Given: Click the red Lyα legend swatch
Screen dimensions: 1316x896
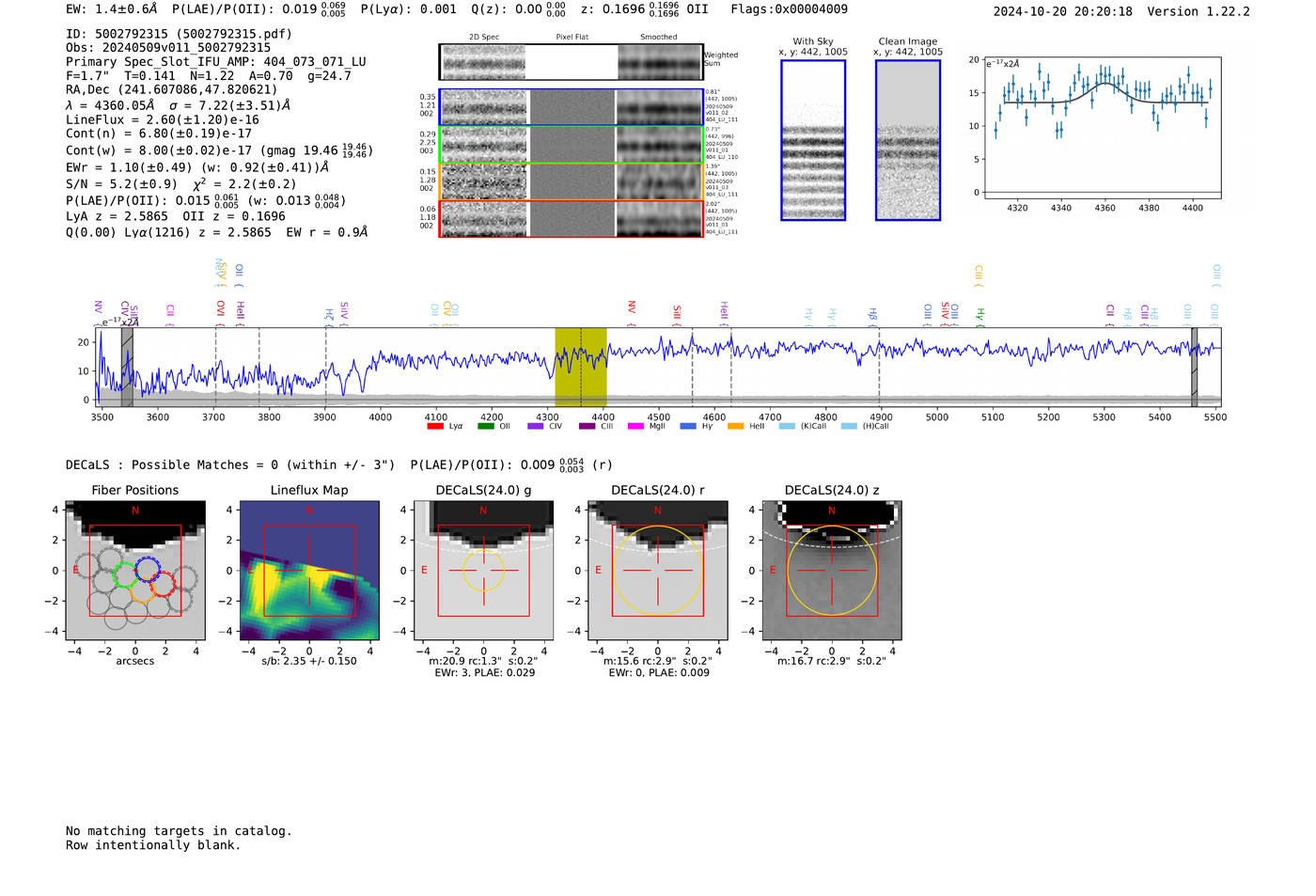Looking at the screenshot, I should click(434, 426).
